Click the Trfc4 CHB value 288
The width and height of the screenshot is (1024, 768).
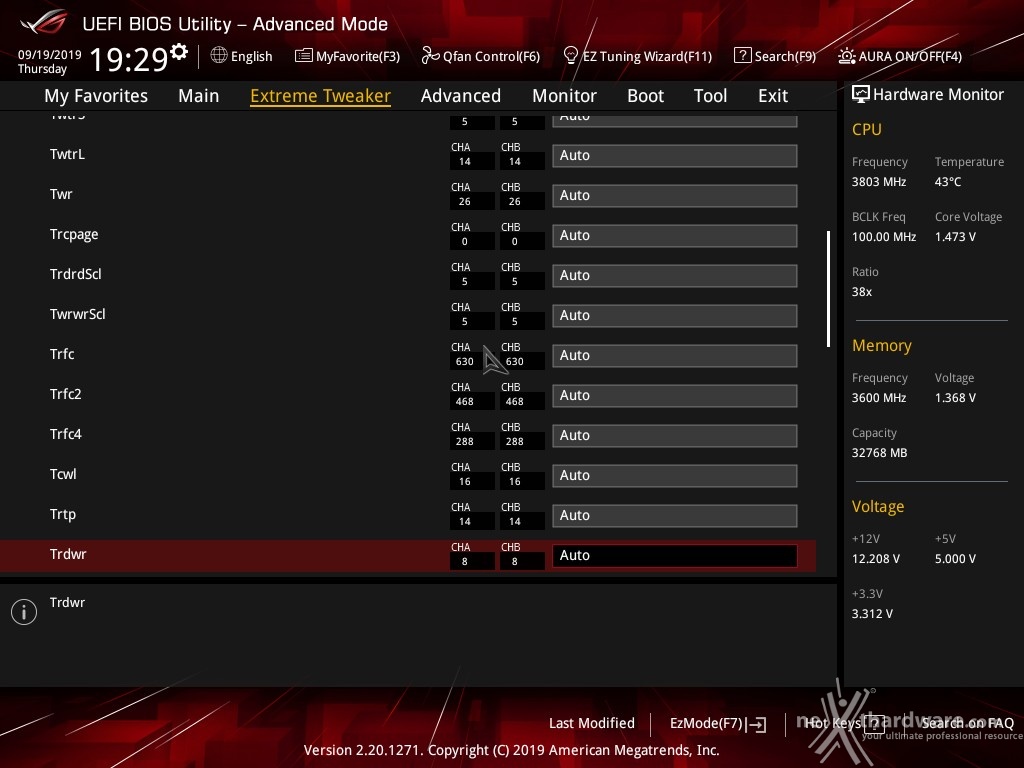click(x=515, y=442)
